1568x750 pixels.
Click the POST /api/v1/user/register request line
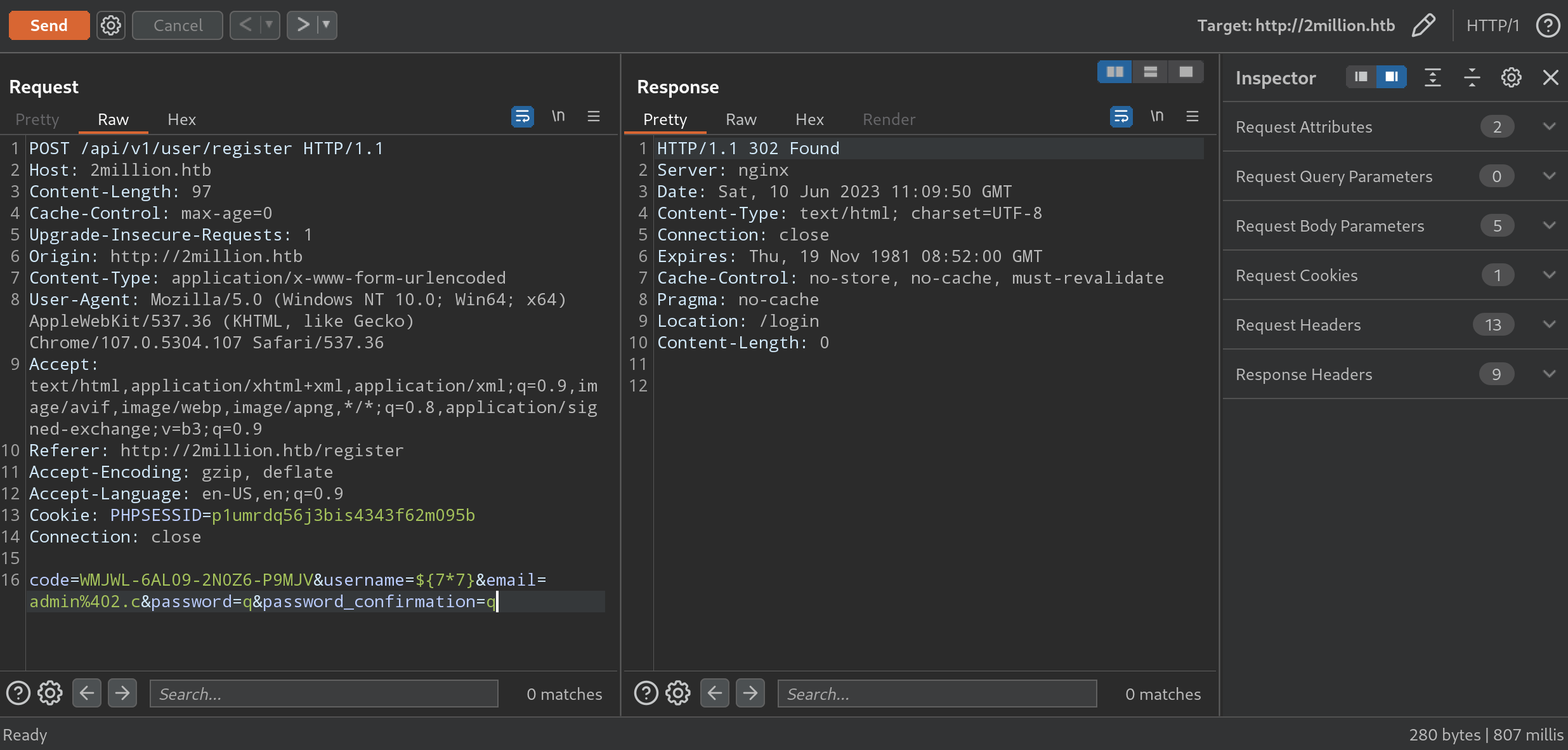[x=207, y=148]
